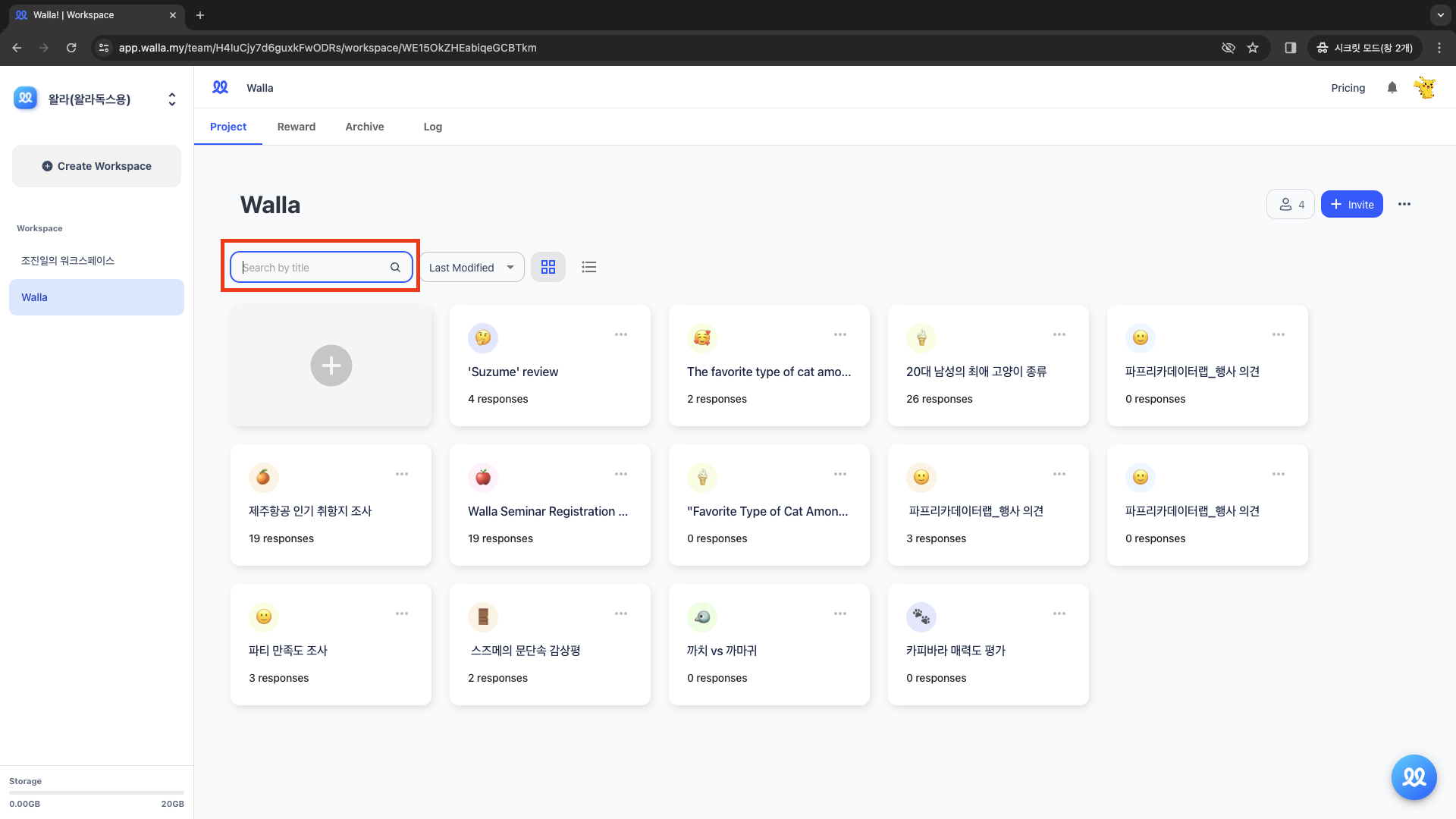The width and height of the screenshot is (1456, 819).
Task: Click the Invite button
Action: click(1351, 204)
